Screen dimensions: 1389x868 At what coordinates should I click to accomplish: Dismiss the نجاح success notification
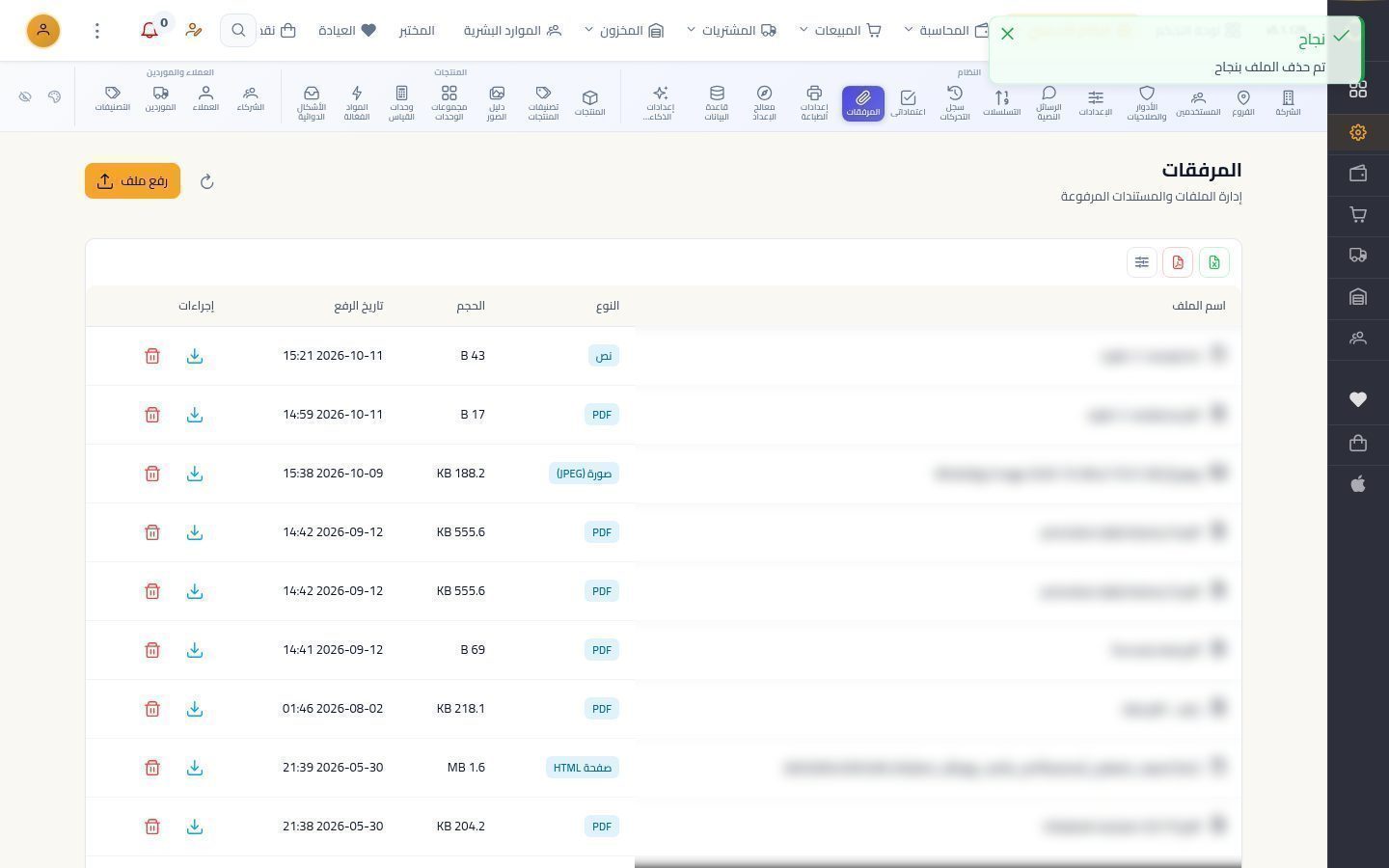[1008, 34]
